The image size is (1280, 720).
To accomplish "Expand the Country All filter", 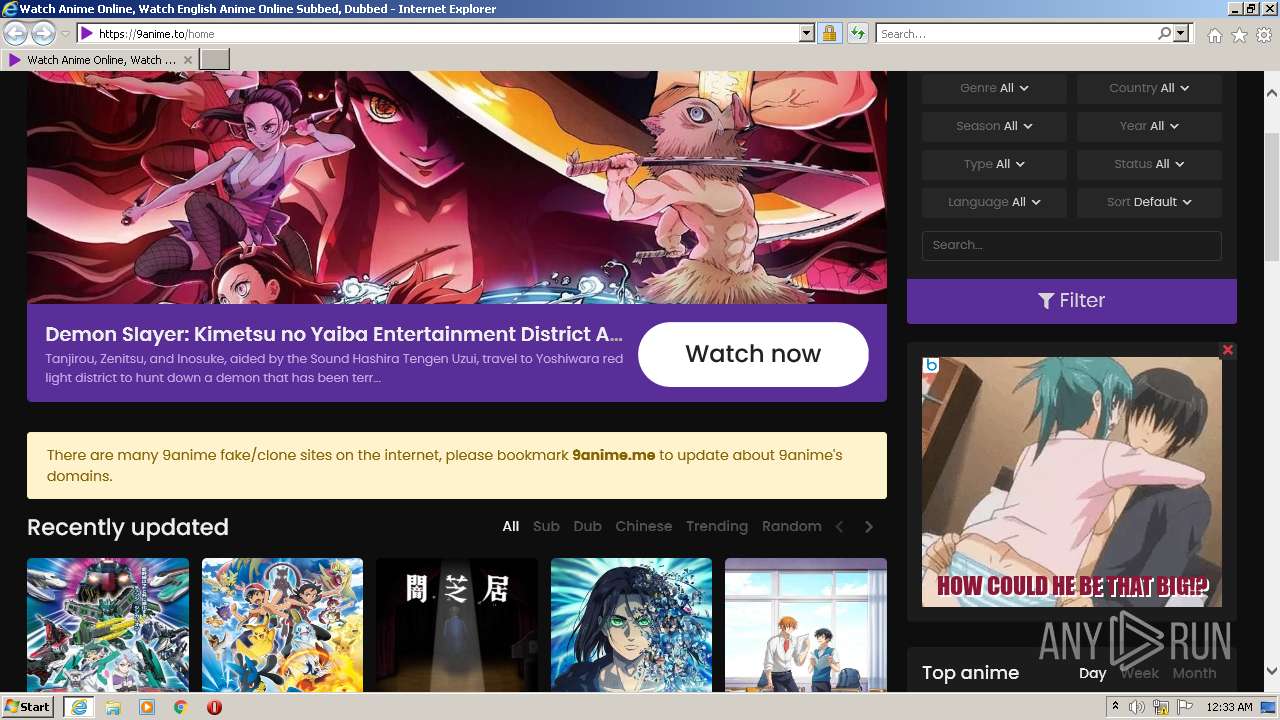I will 1149,88.
